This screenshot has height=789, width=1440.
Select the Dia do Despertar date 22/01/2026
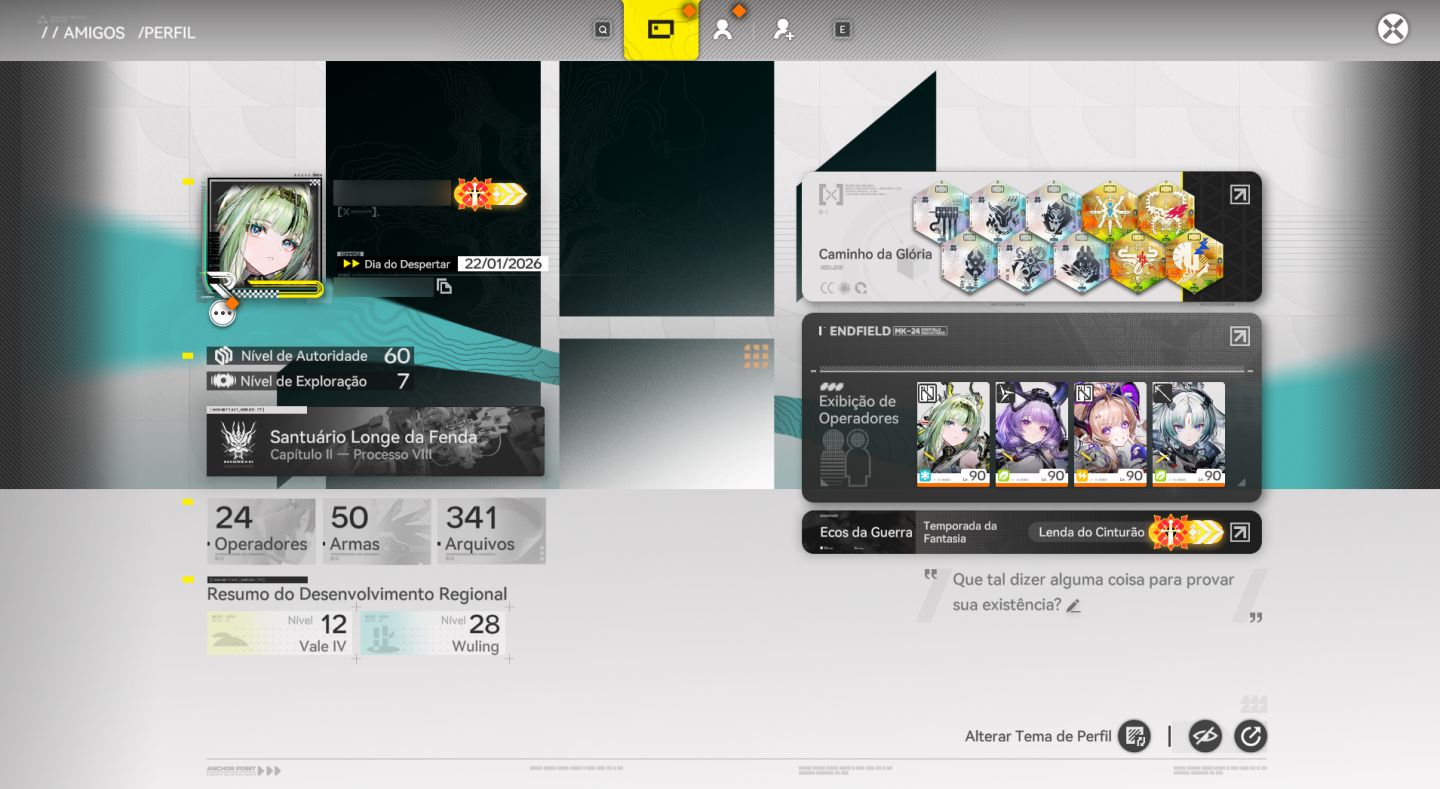[x=502, y=264]
